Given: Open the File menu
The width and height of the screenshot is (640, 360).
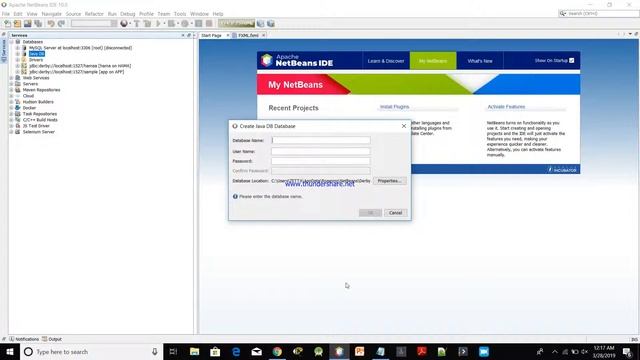Looking at the screenshot, I should (6, 13).
